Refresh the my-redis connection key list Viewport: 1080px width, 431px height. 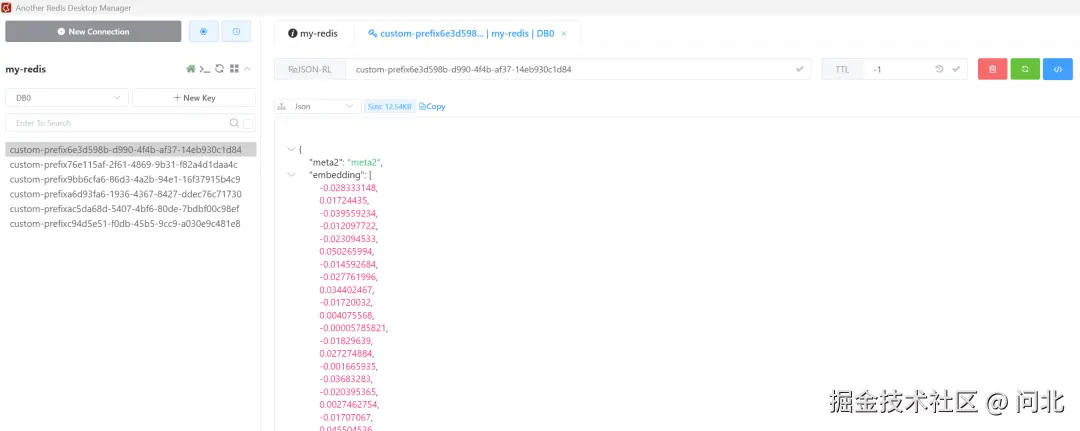(x=220, y=69)
